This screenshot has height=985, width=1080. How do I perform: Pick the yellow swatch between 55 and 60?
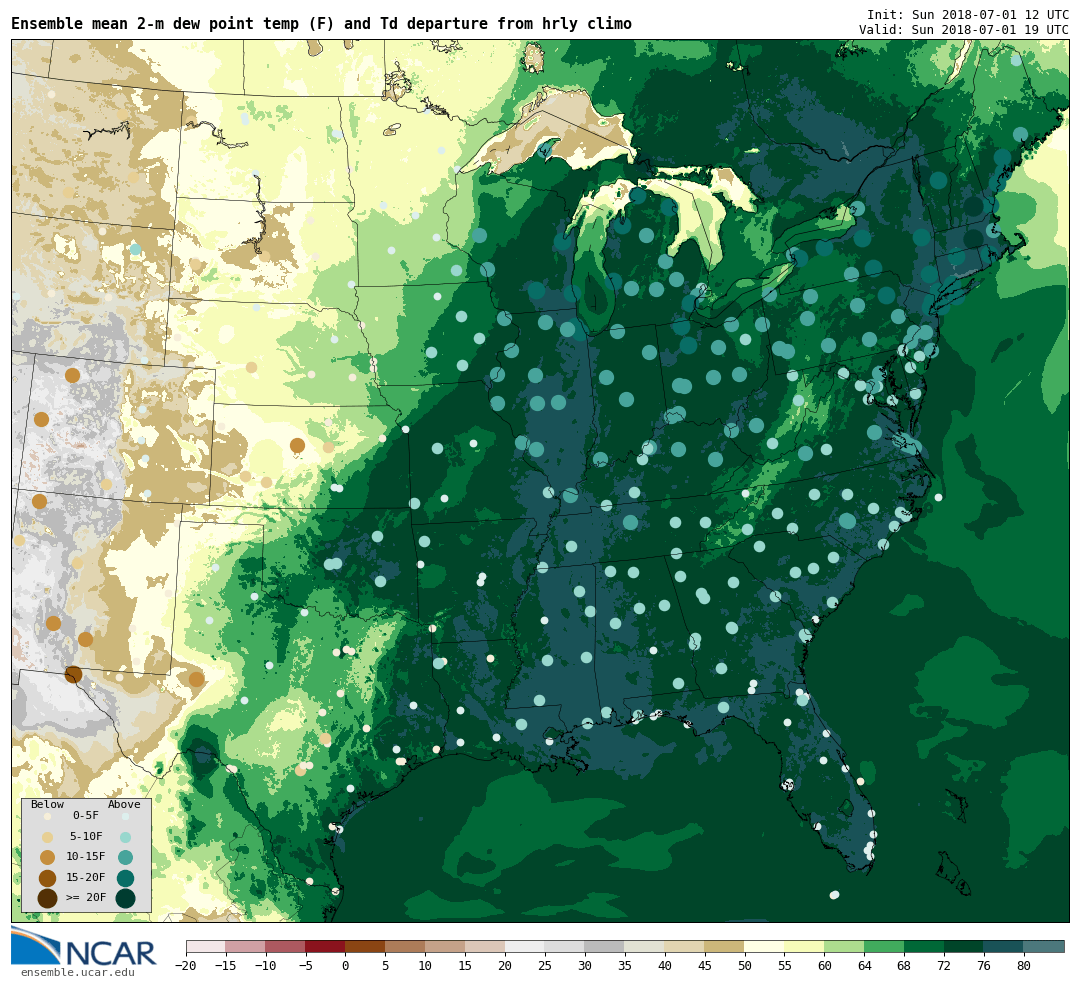[x=805, y=946]
